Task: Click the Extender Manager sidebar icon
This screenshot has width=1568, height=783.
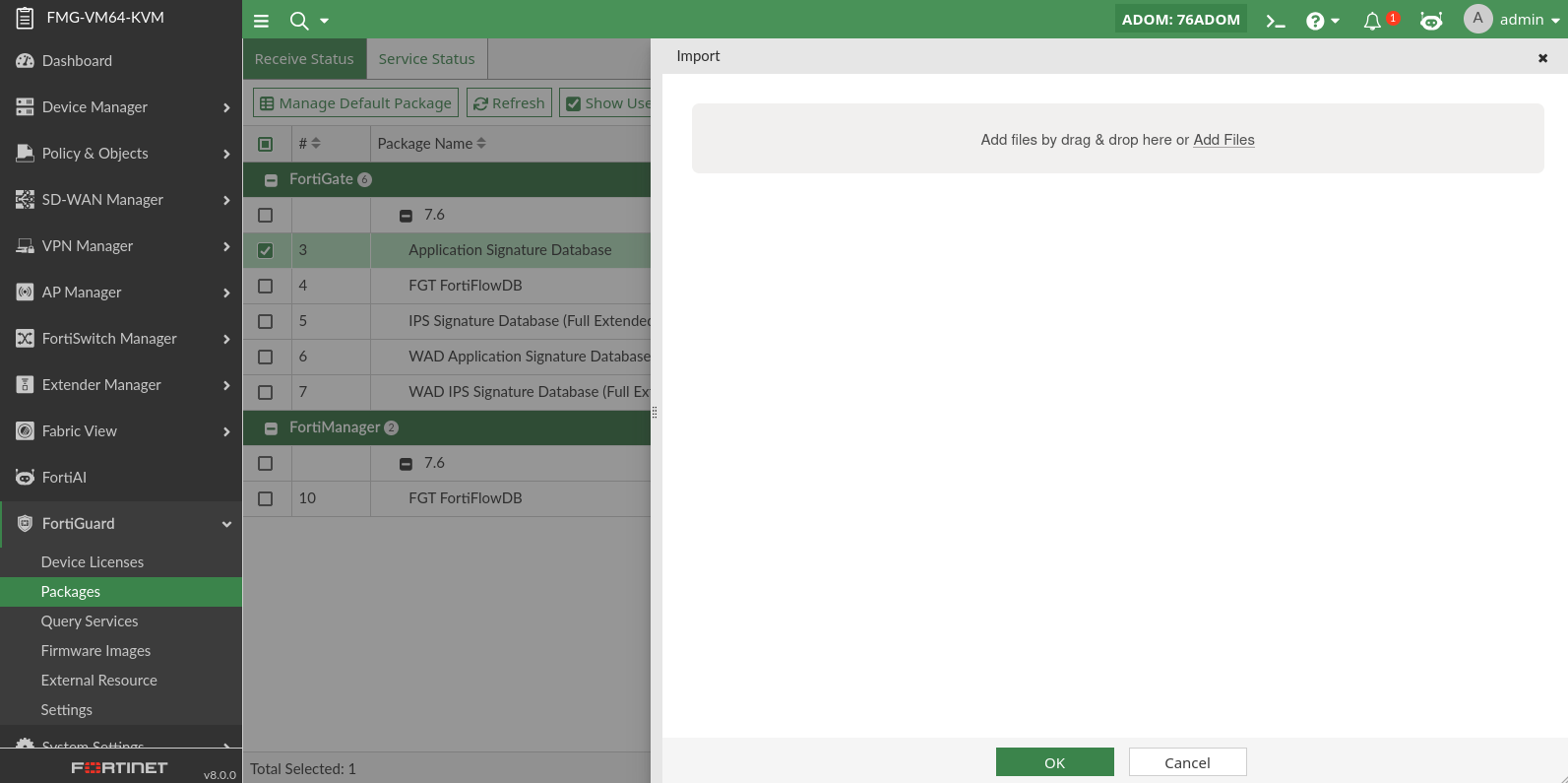Action: coord(25,385)
